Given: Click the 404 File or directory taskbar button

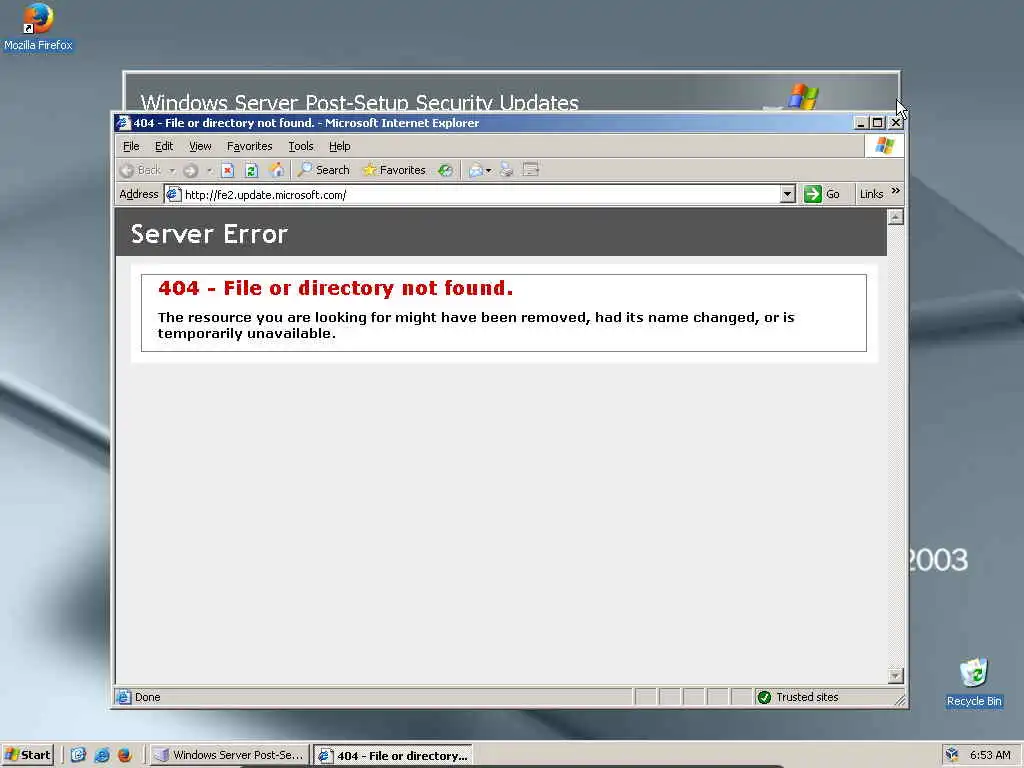Looking at the screenshot, I should coord(392,756).
